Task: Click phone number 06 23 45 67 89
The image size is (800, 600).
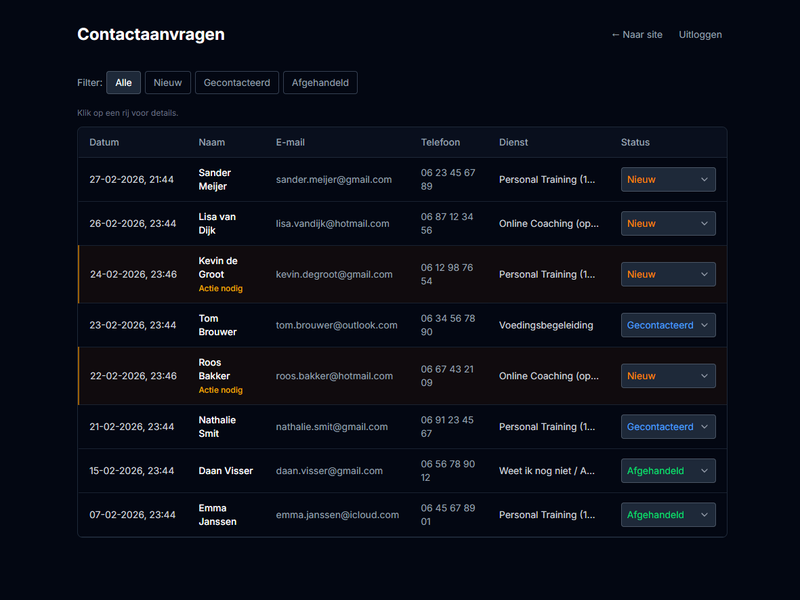Action: (448, 180)
